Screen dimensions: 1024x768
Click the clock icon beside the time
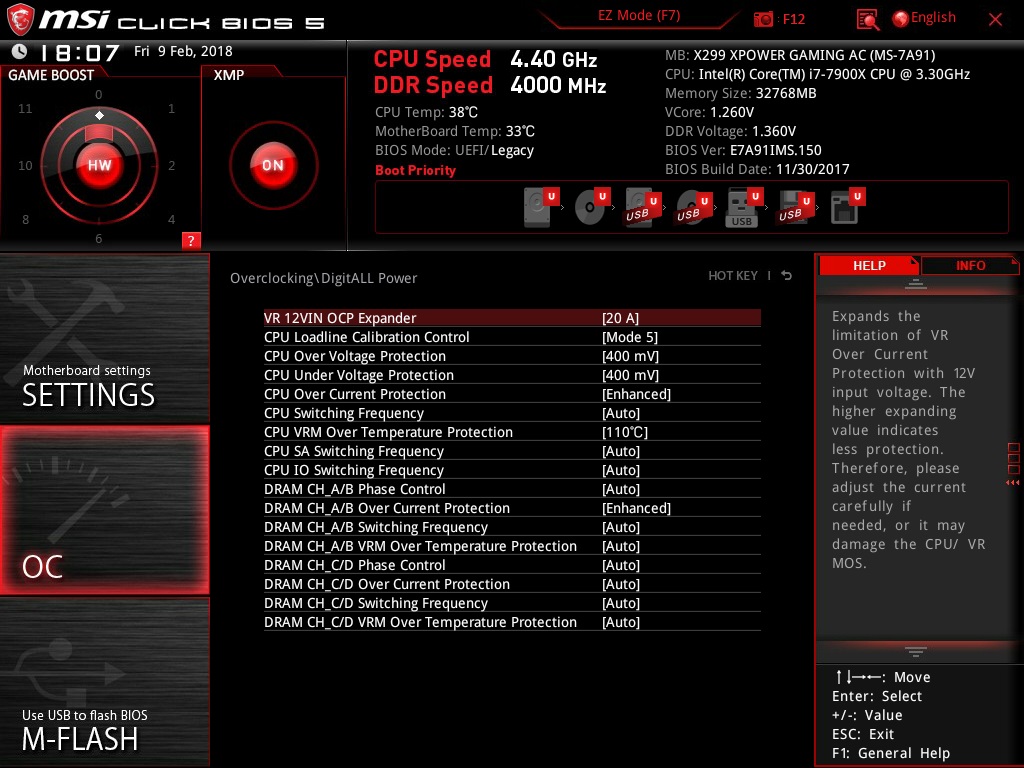[x=20, y=51]
